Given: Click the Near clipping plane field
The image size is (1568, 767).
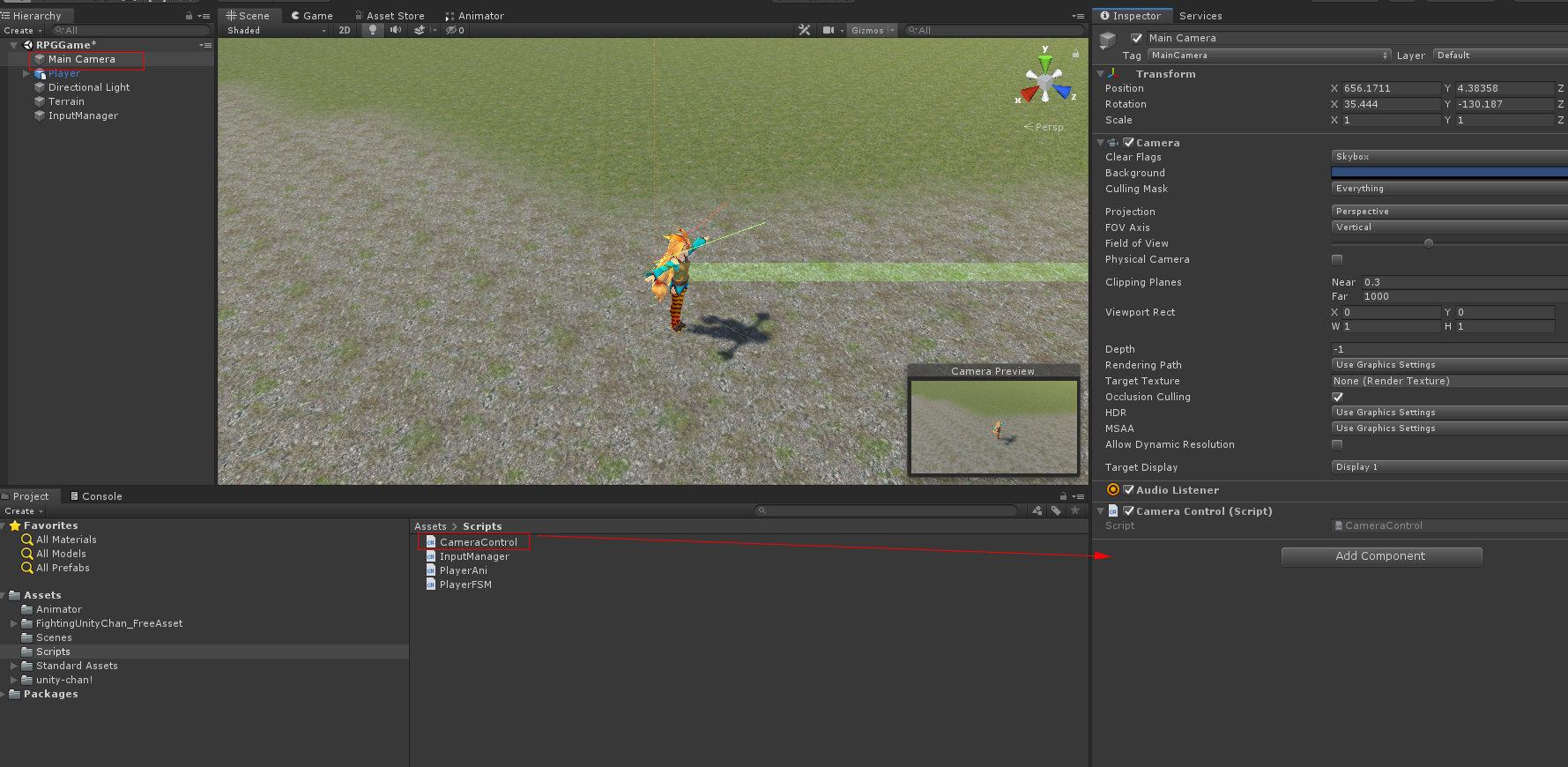Looking at the screenshot, I should coord(1465,282).
